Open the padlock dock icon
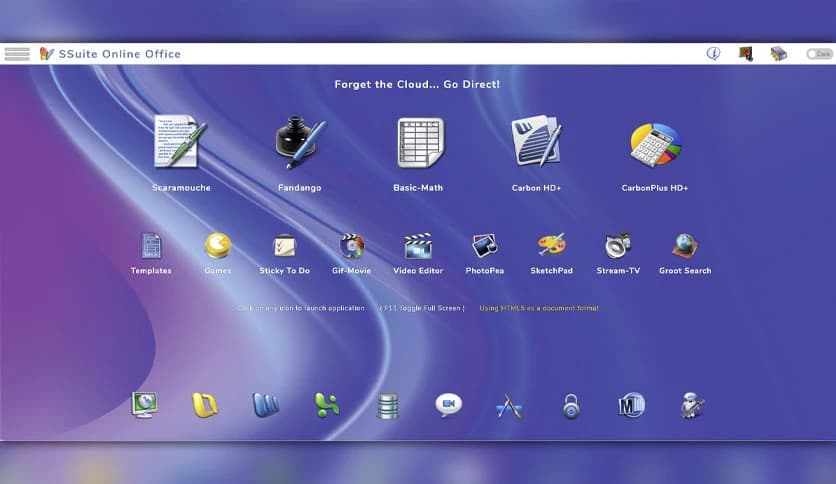The height and width of the screenshot is (484, 836). (571, 407)
